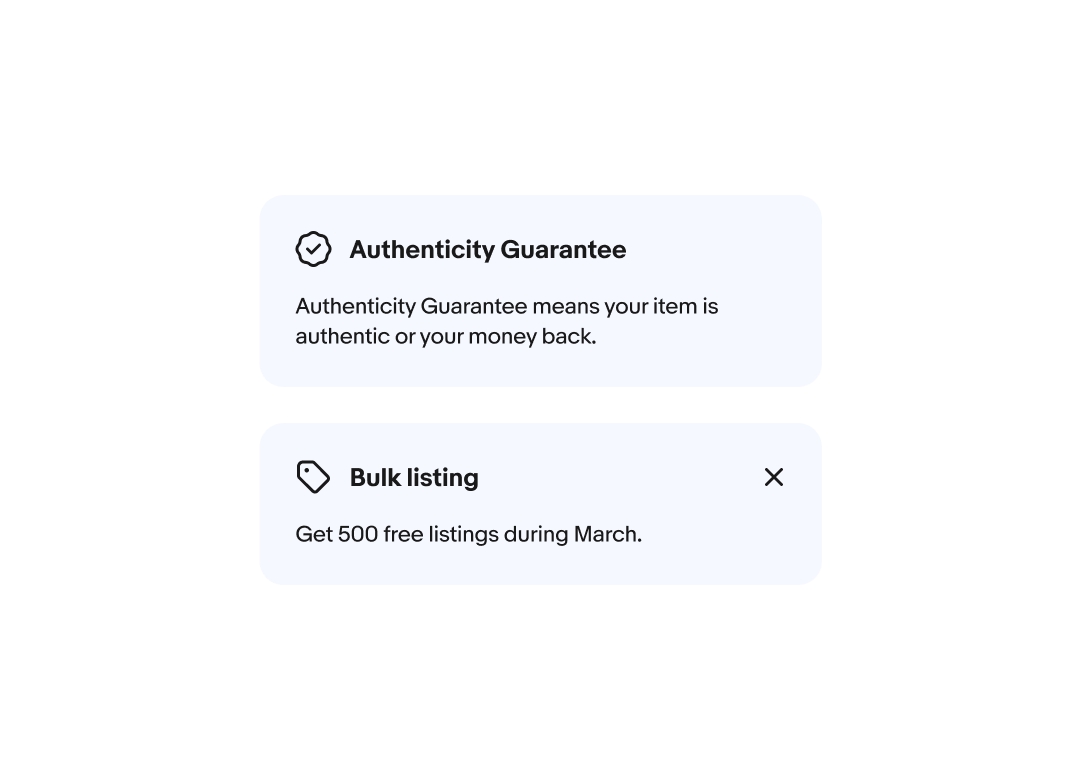Click the Bulk listing banner
This screenshot has width=1083, height=780.
point(540,503)
